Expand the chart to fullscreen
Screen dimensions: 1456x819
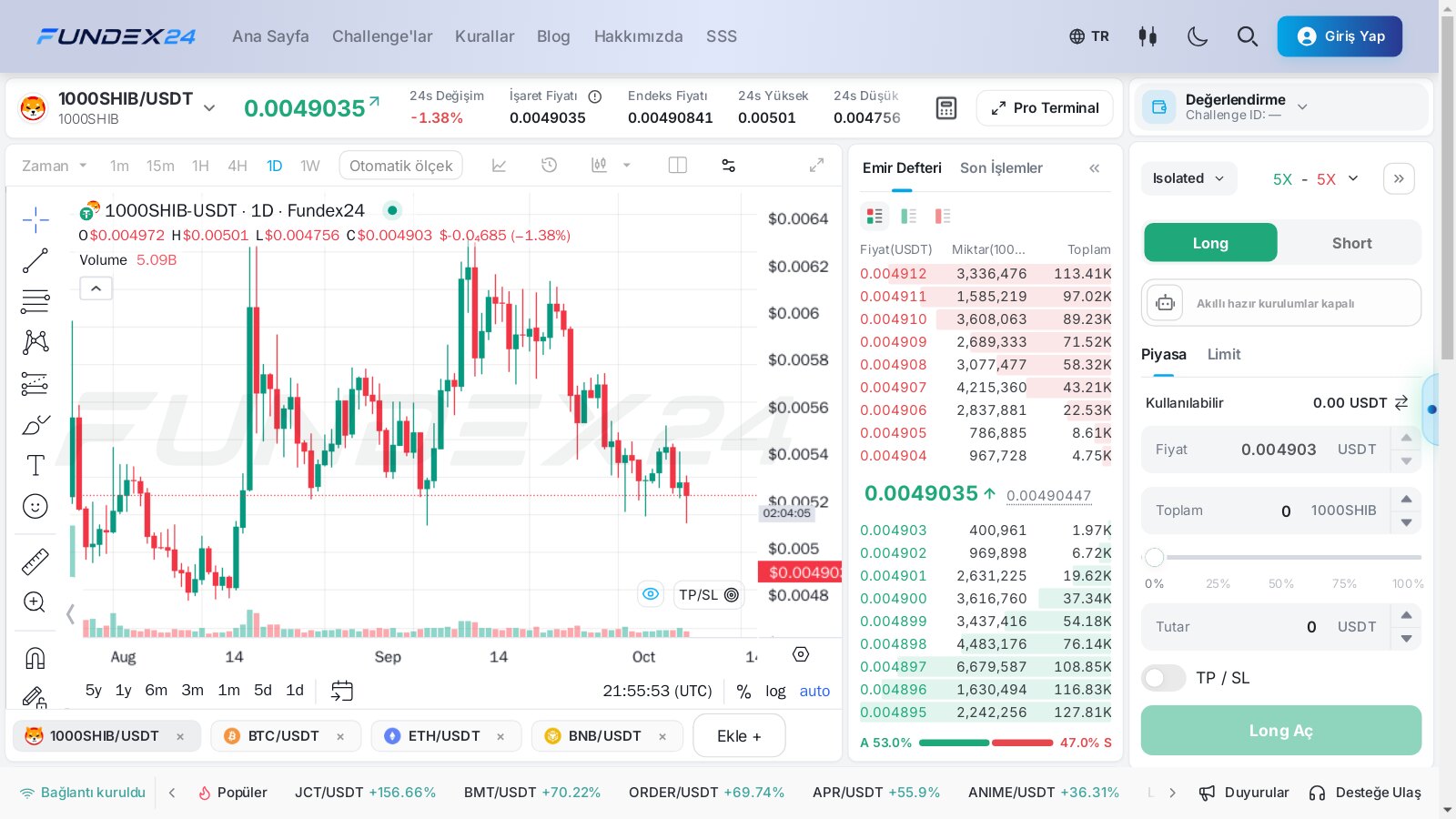click(816, 165)
